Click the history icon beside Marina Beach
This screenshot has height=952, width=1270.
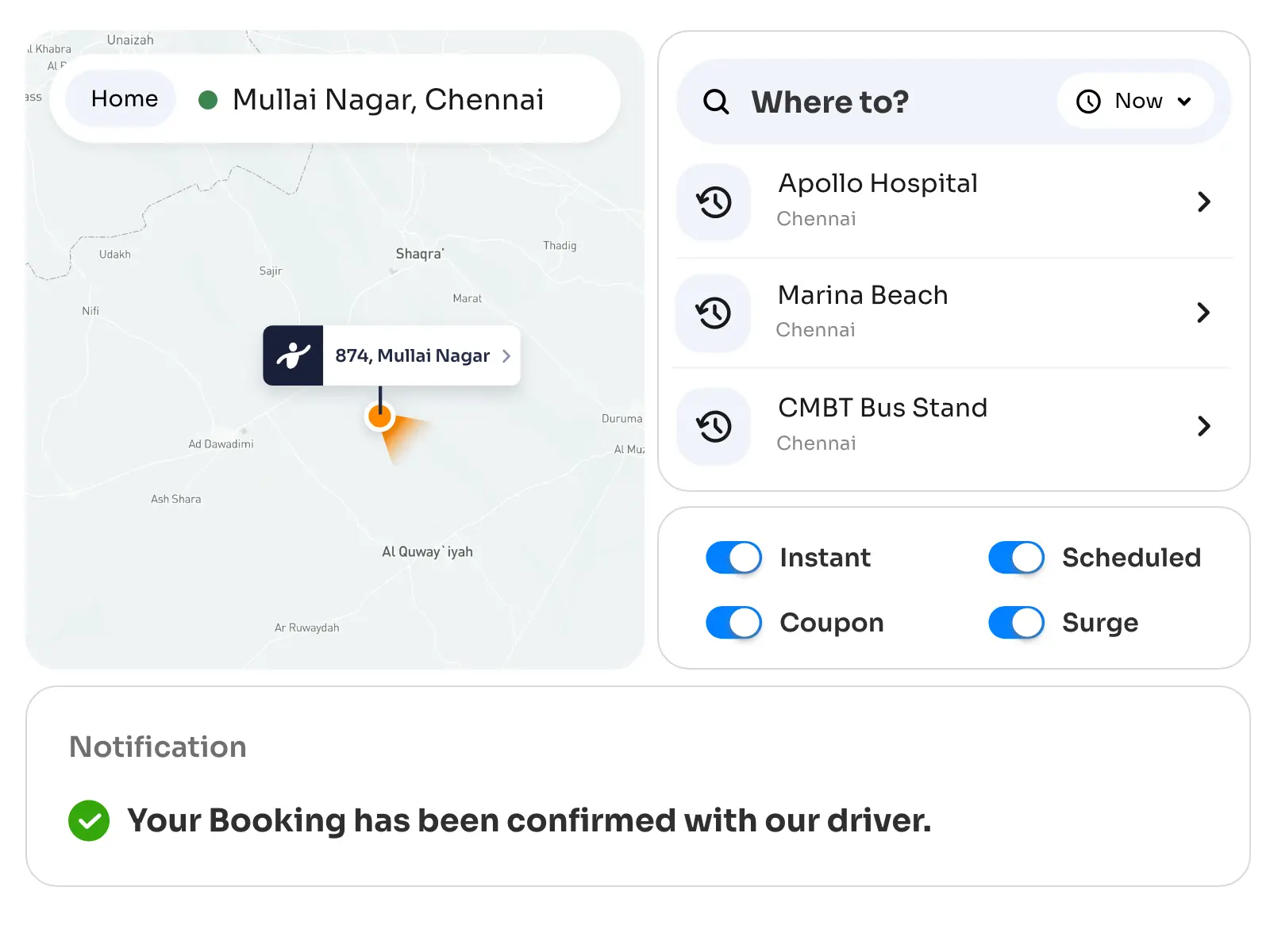[x=713, y=313]
